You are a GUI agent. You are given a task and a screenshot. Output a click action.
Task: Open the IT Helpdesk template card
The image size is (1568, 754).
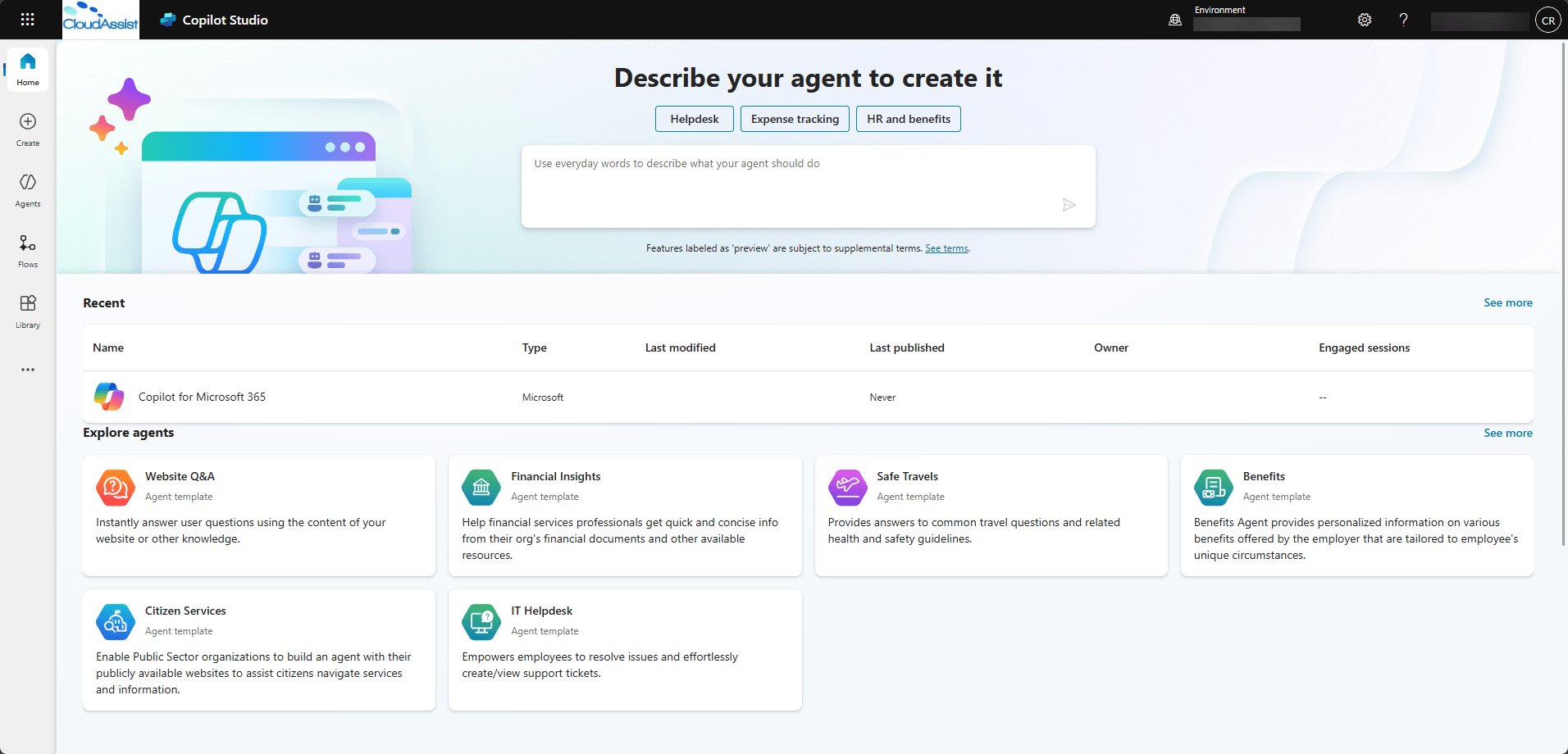point(625,650)
